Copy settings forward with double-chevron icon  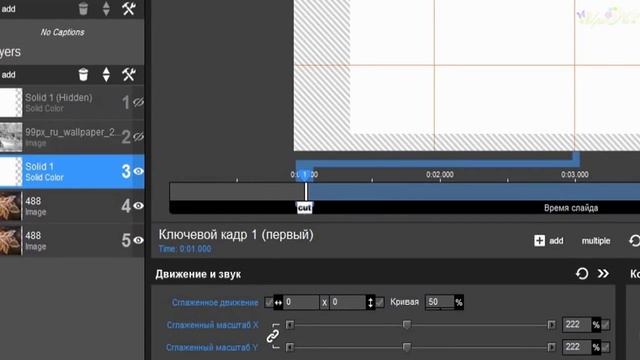coord(603,273)
